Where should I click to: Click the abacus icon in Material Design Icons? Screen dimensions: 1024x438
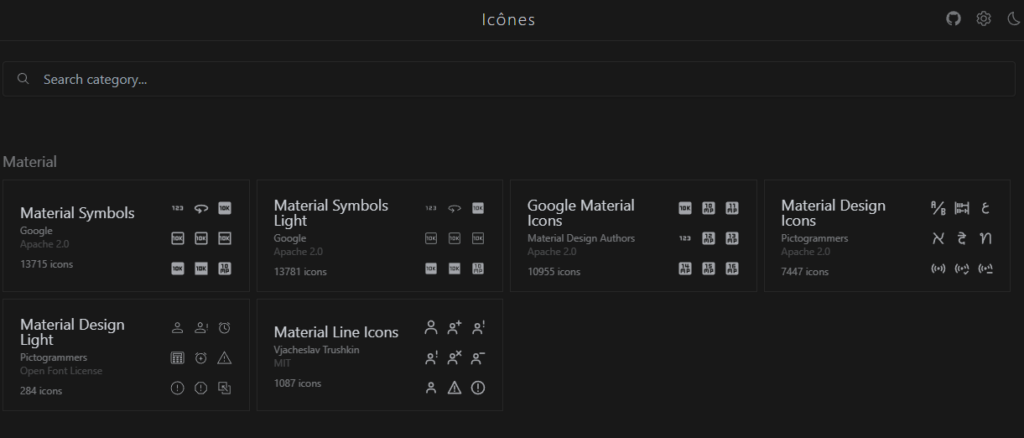[962, 208]
